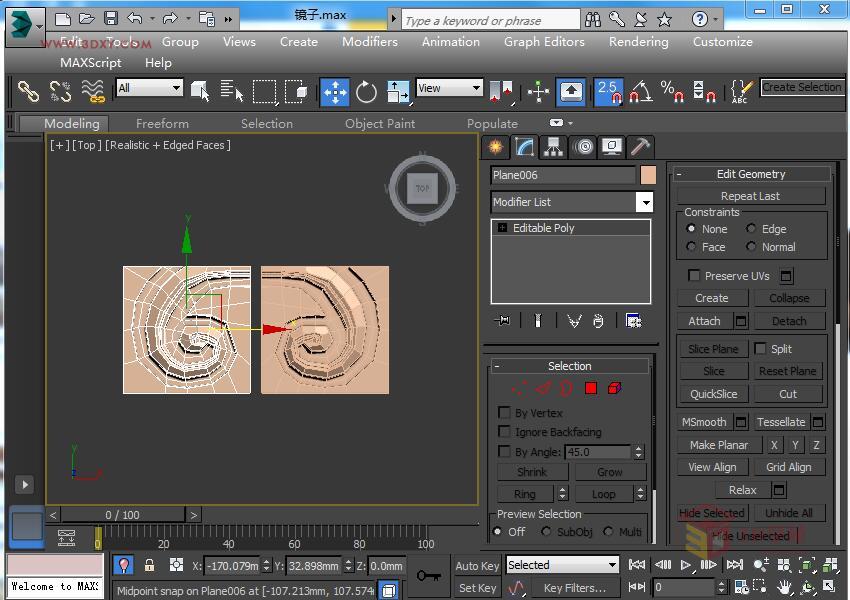The width and height of the screenshot is (850, 600).
Task: Open Select by Name dialog from the toolbar
Action: 233,91
